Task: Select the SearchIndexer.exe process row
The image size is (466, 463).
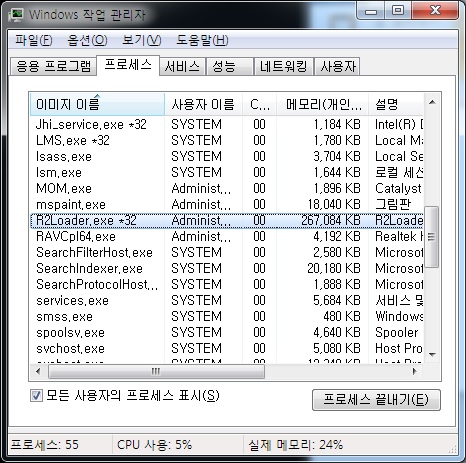Action: [227, 268]
